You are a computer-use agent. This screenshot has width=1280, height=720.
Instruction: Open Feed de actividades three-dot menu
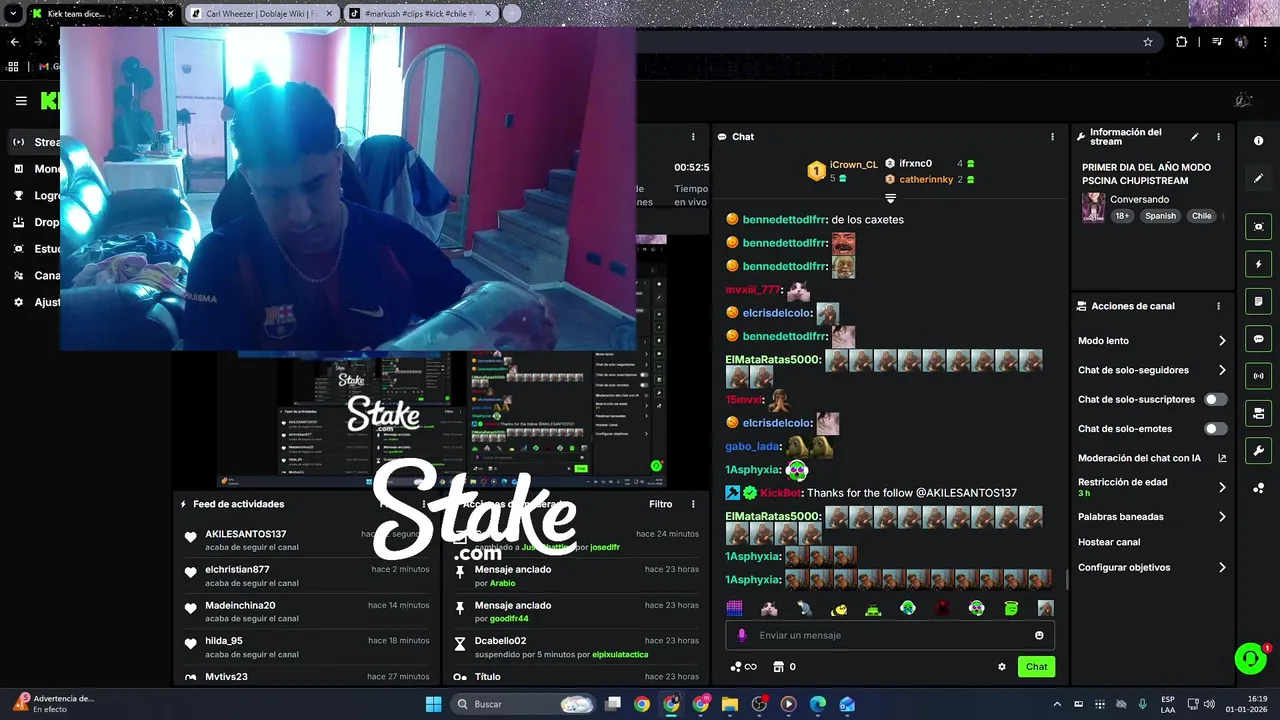pyautogui.click(x=424, y=504)
